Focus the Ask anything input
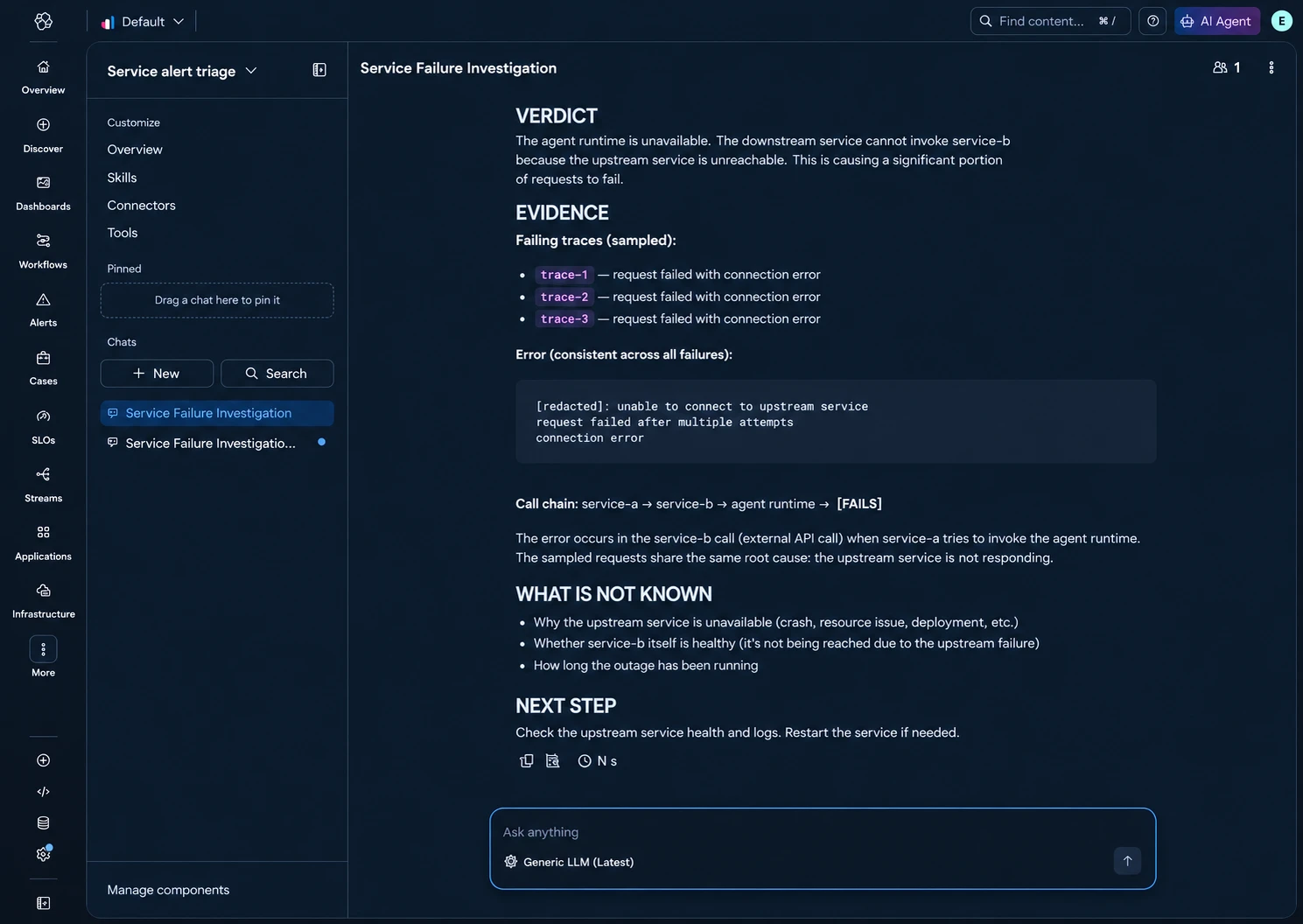1303x924 pixels. coord(822,832)
